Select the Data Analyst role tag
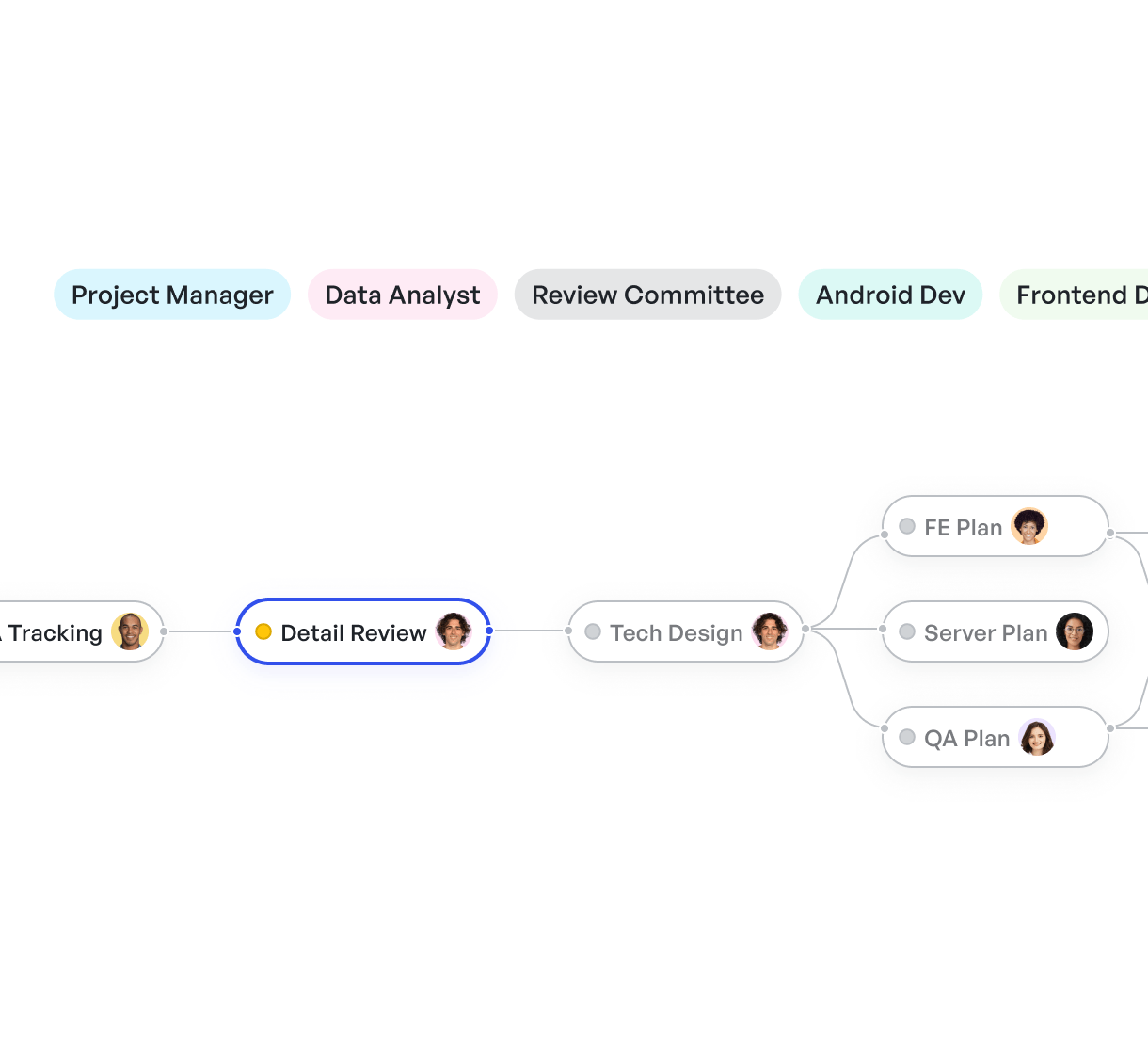The image size is (1148, 1054). (x=402, y=295)
